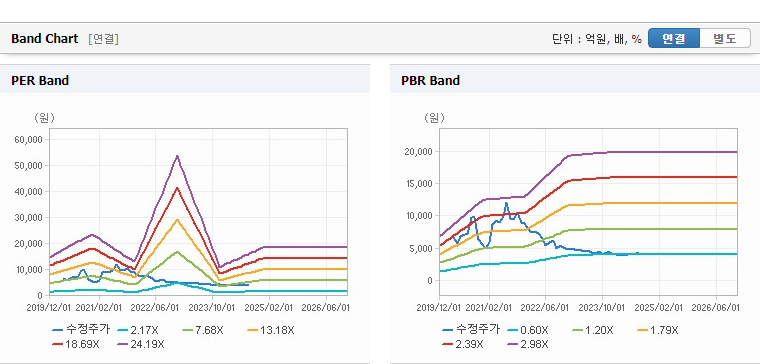Click the 50,000 axis label in PER chart
760x364 pixels.
30,165
